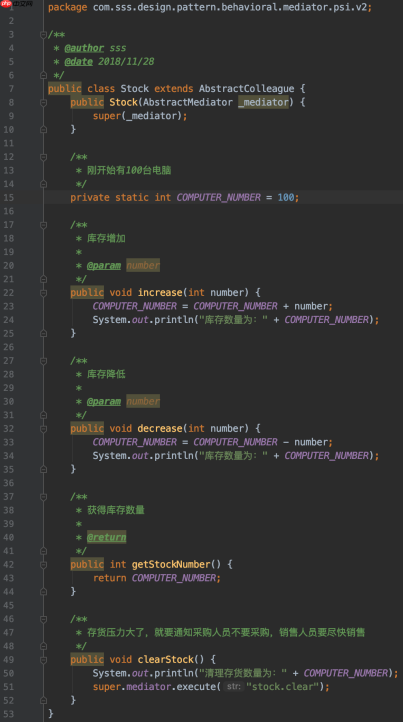Collapse the class Javadoc fold marker at line 3

point(43,35)
